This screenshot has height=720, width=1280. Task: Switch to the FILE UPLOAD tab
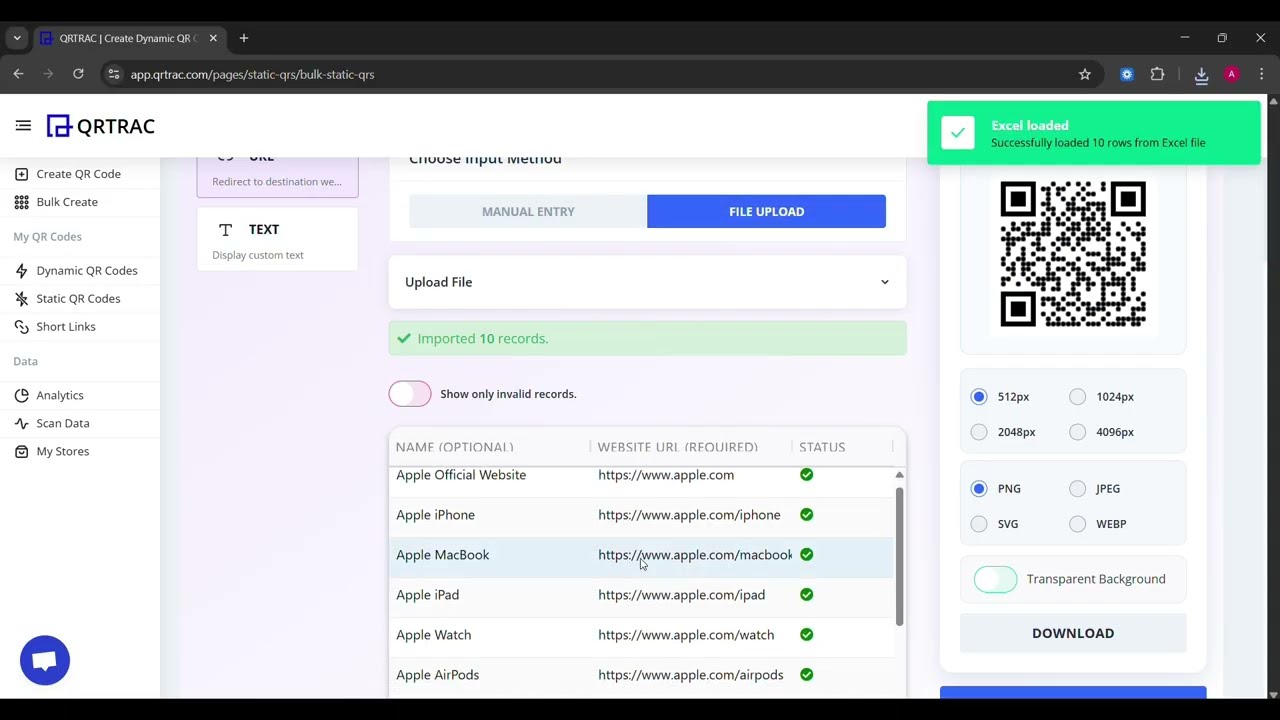pos(766,211)
